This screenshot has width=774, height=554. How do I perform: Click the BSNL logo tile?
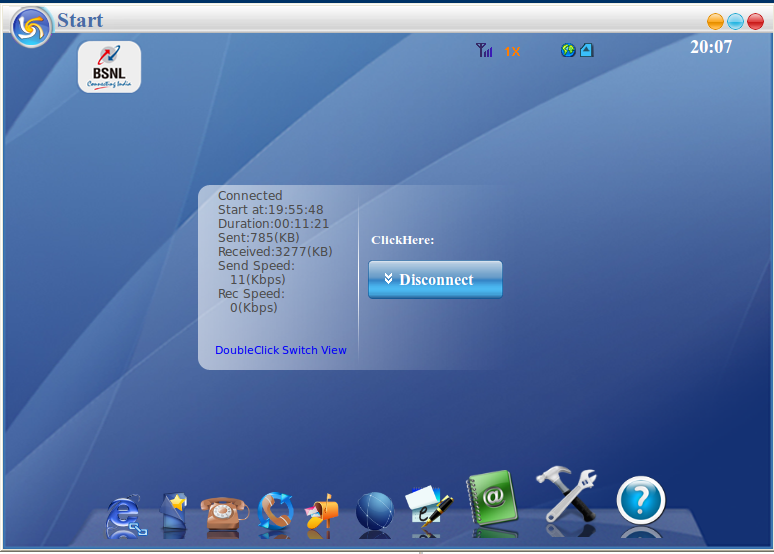point(109,67)
